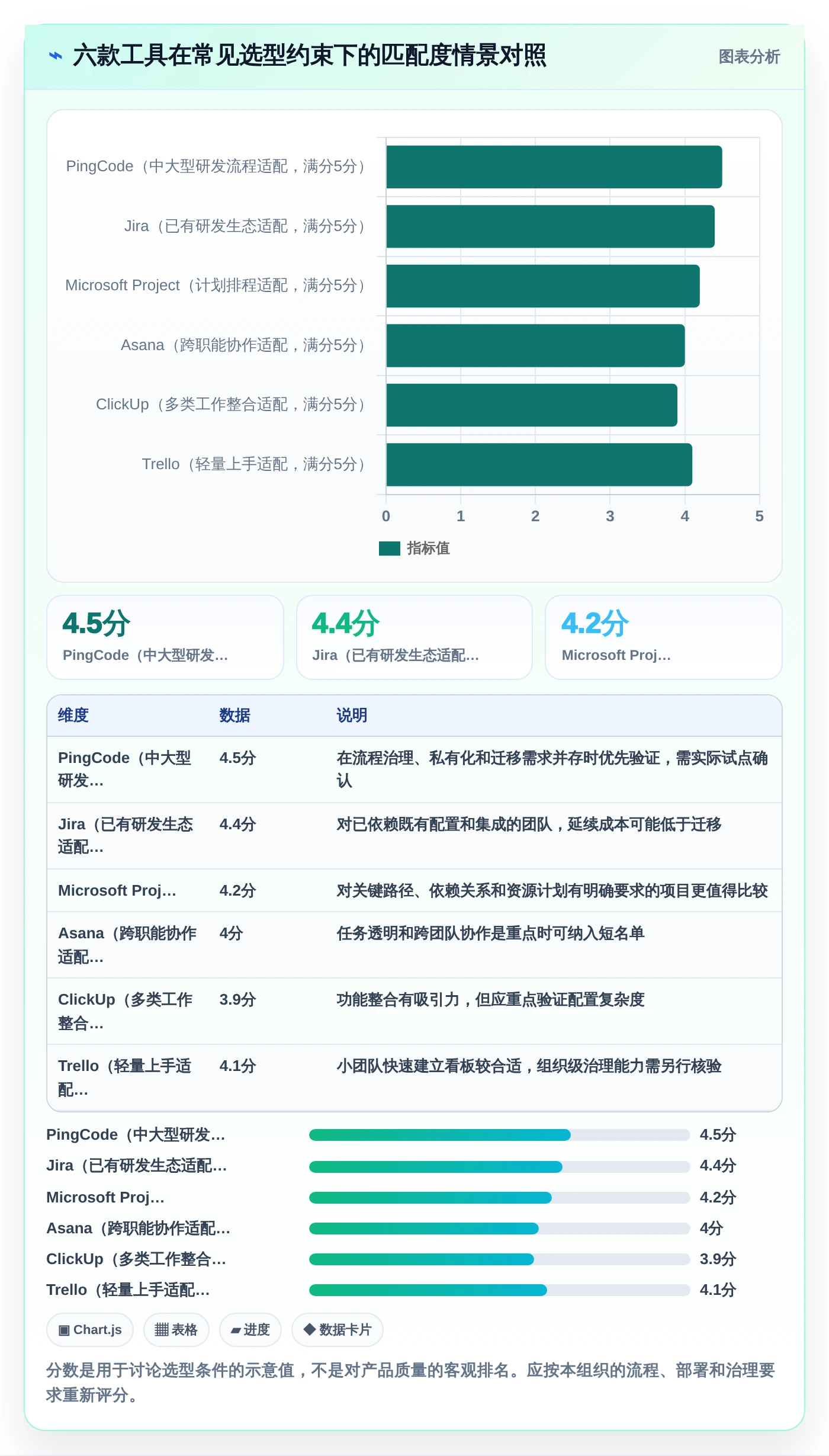The image size is (829, 1456).
Task: Click the footnote text about 示意值
Action: (411, 1383)
